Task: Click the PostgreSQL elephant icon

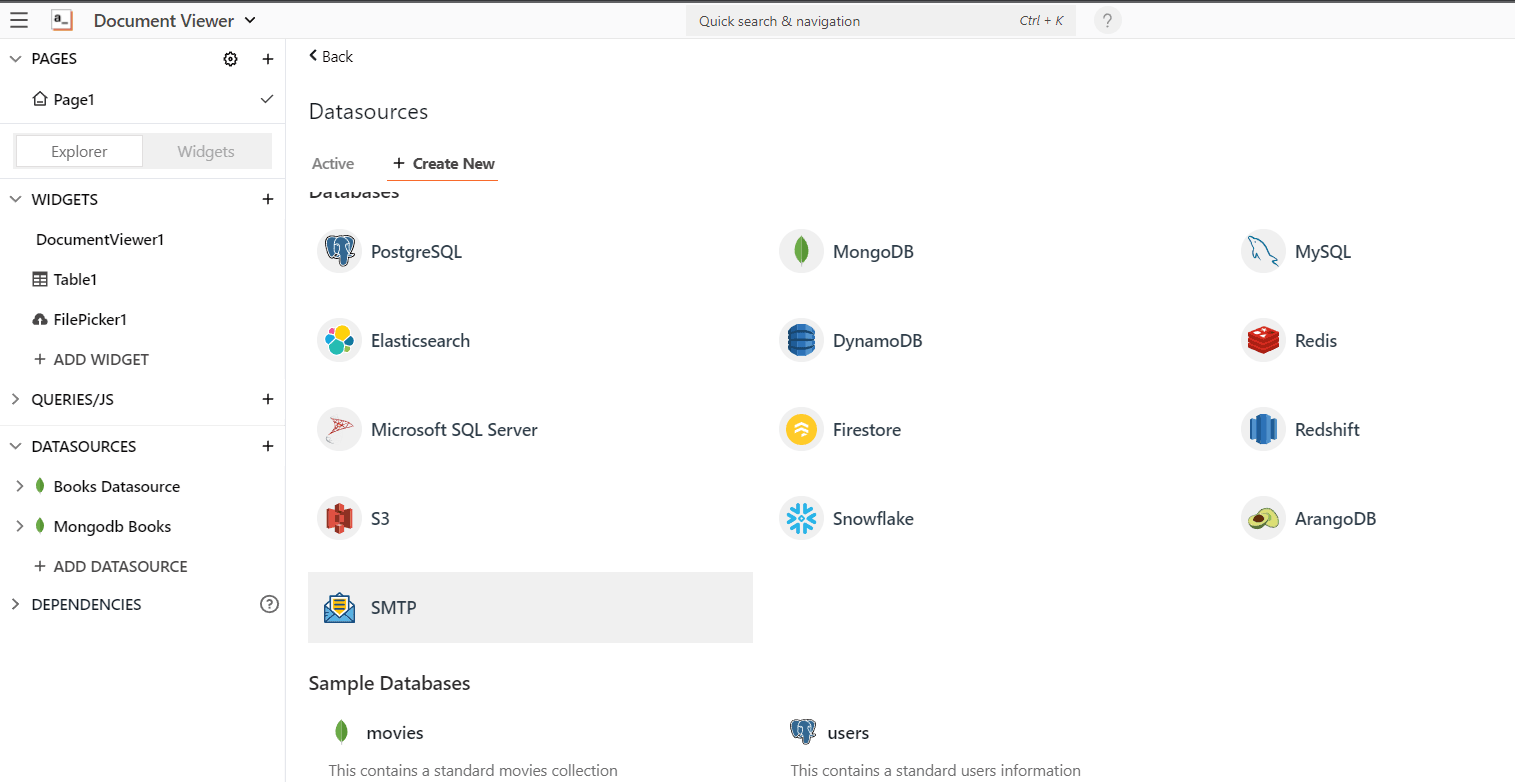Action: coord(339,251)
